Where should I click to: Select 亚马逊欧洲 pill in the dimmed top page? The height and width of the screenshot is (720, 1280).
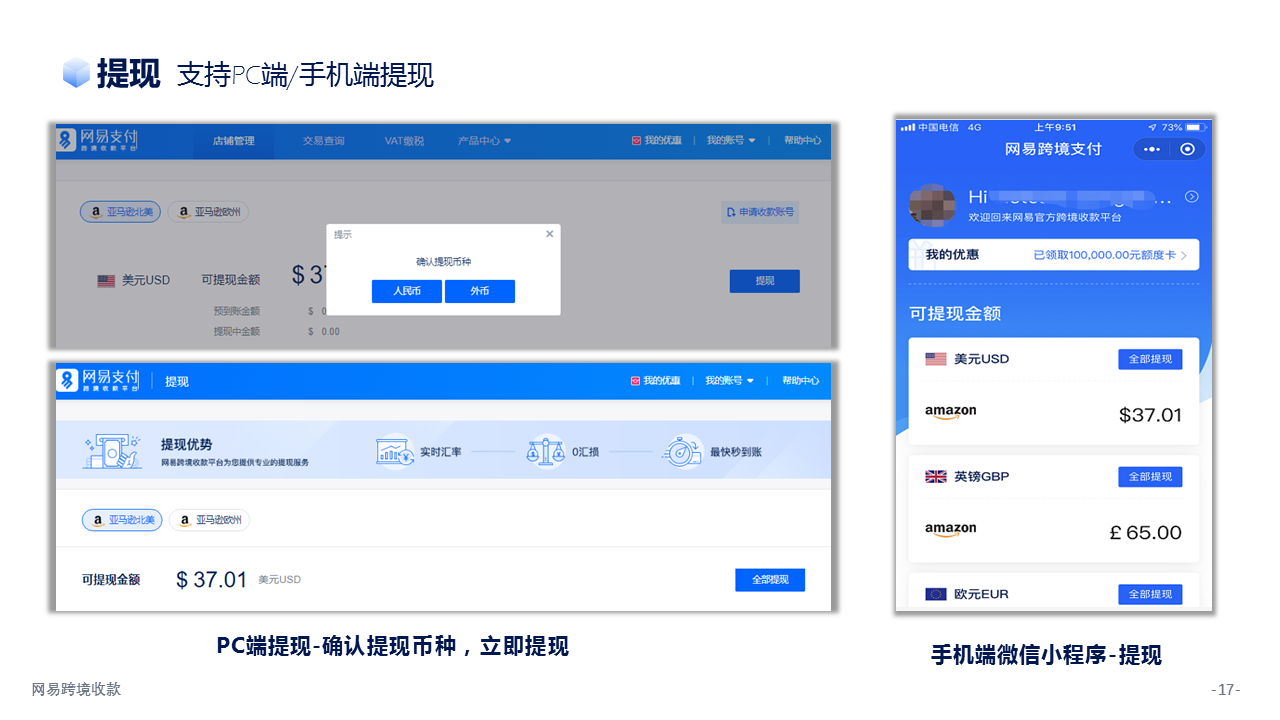(208, 212)
